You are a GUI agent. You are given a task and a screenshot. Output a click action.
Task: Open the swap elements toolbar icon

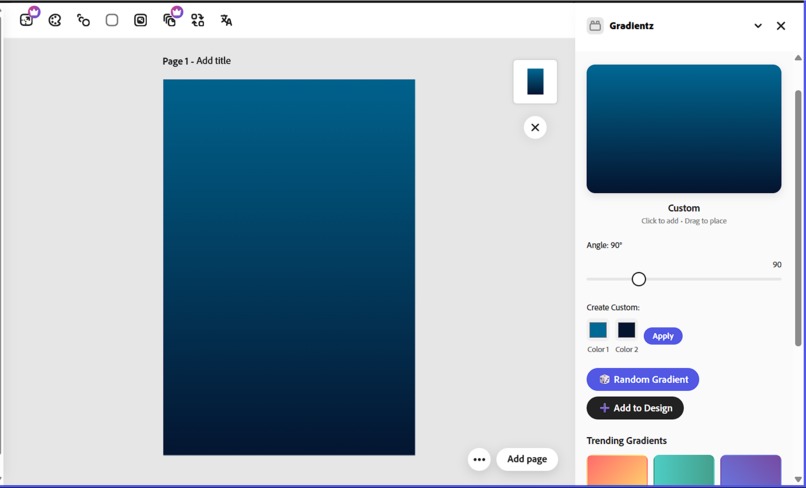197,20
